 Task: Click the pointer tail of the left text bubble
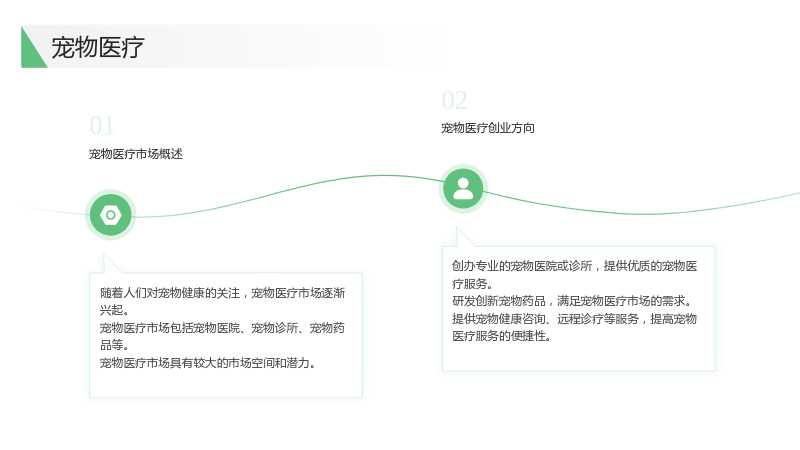point(111,263)
